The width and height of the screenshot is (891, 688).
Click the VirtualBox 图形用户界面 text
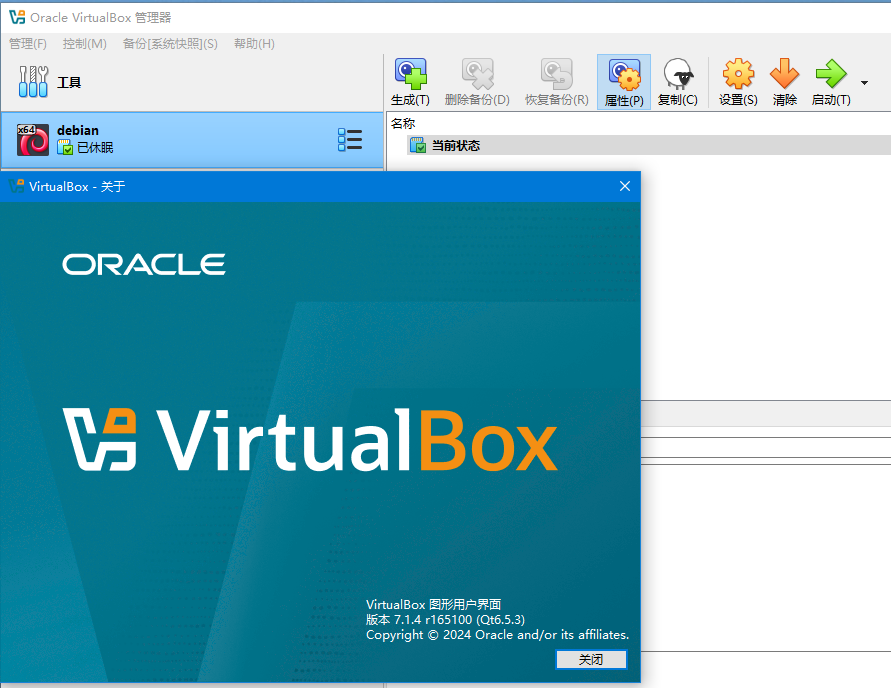click(434, 604)
